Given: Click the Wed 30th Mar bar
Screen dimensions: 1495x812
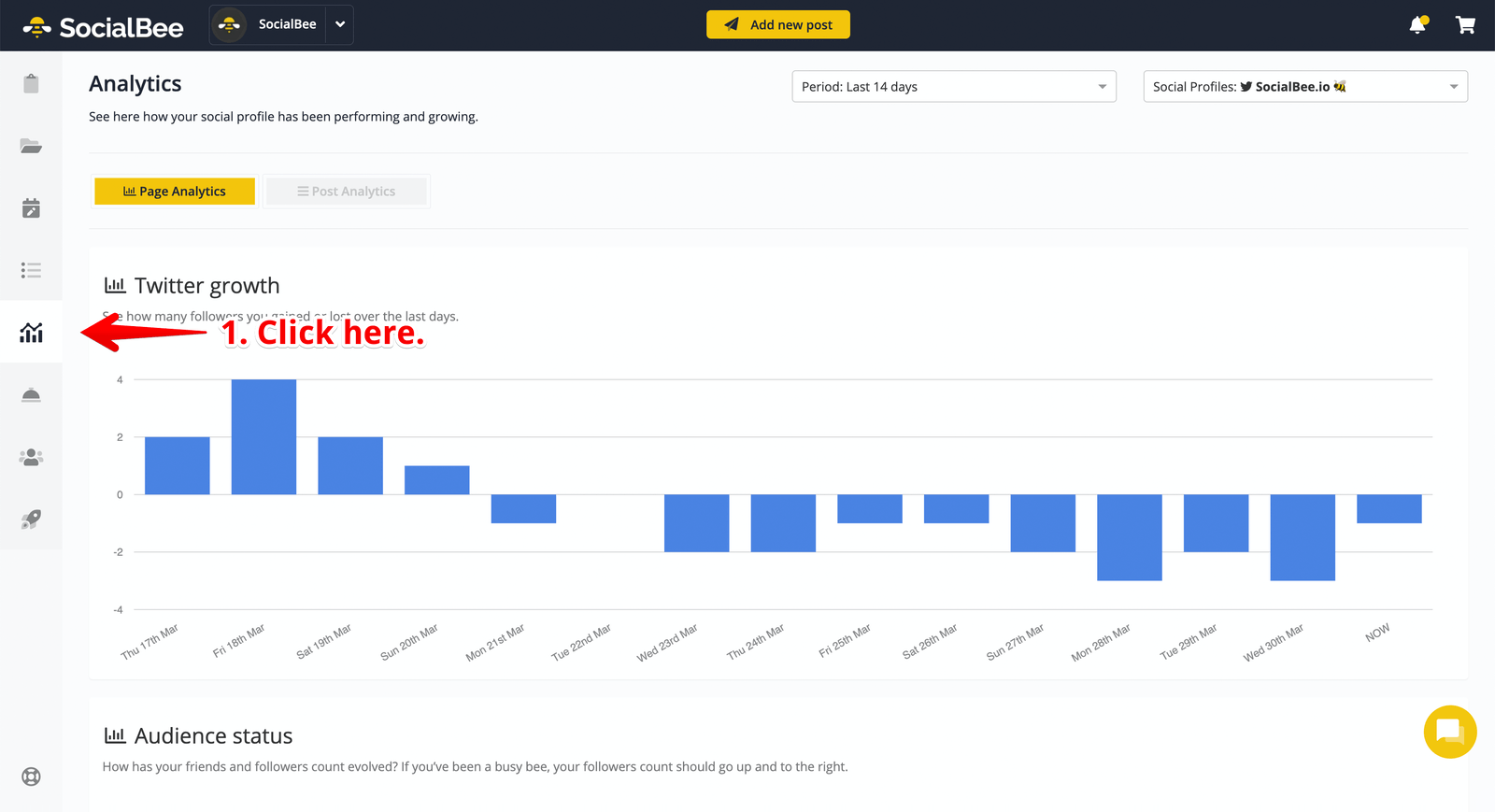Looking at the screenshot, I should click(1303, 537).
